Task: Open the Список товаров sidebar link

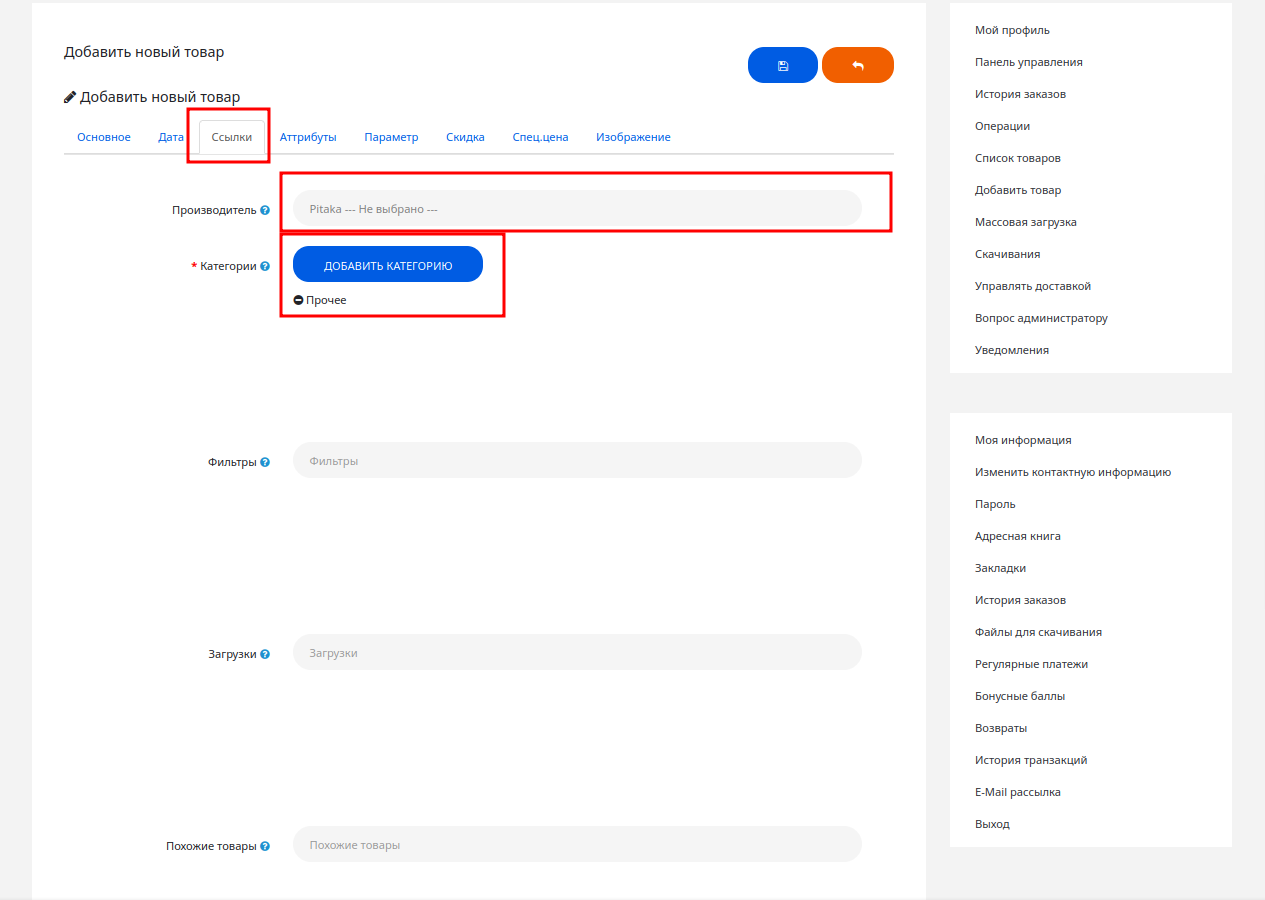Action: (1017, 158)
